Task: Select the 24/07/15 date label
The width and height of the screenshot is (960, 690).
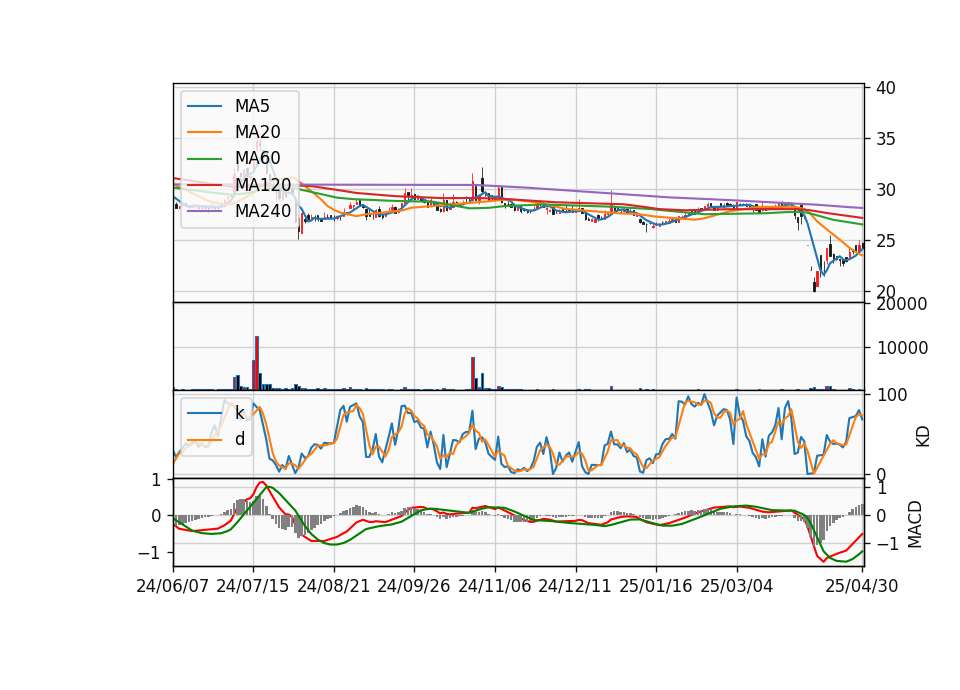Action: click(253, 586)
